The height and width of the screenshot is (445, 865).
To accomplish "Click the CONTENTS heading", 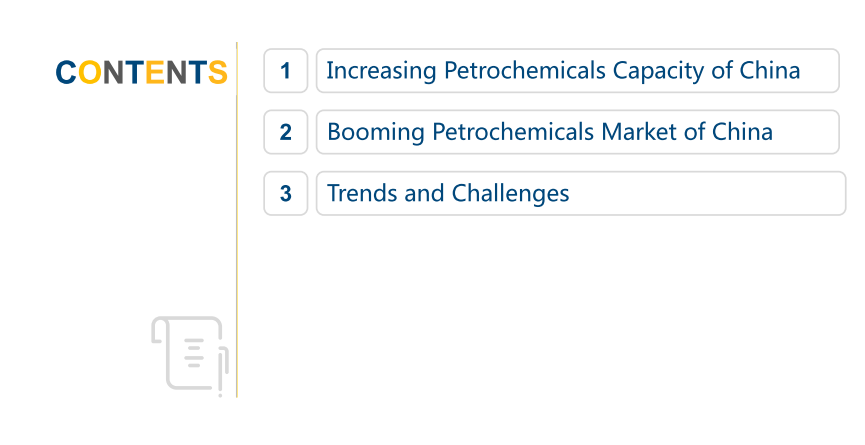I will [x=141, y=72].
